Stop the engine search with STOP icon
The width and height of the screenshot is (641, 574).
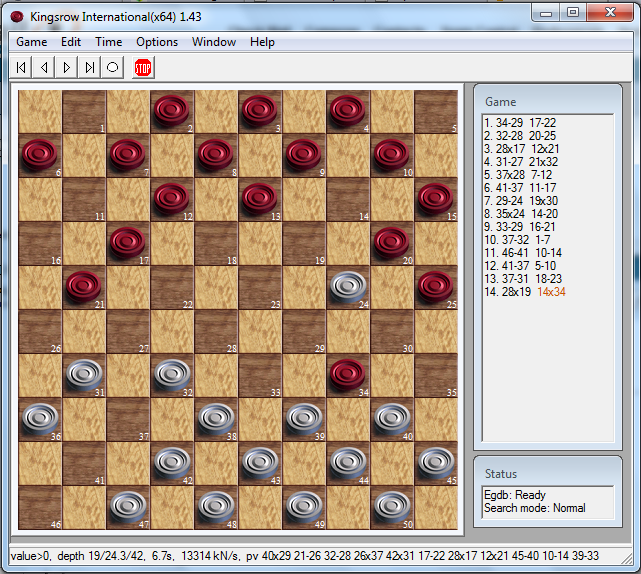[x=143, y=67]
